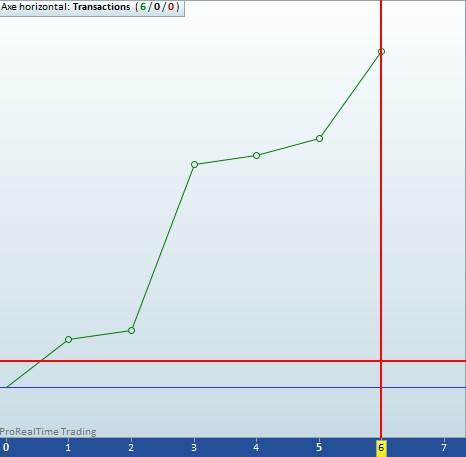Select the highlighted 6 marker on axis

pos(381,448)
